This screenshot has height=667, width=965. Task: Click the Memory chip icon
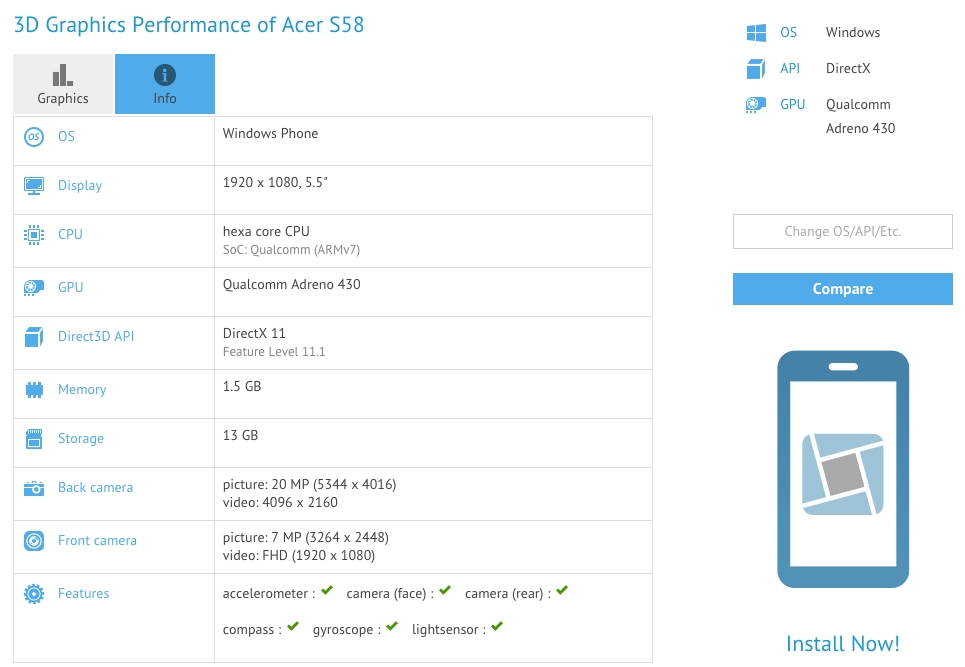click(34, 389)
